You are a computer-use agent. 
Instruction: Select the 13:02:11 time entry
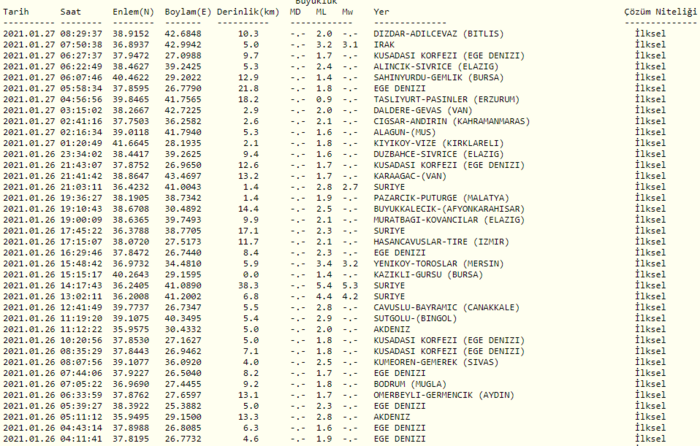(81, 296)
